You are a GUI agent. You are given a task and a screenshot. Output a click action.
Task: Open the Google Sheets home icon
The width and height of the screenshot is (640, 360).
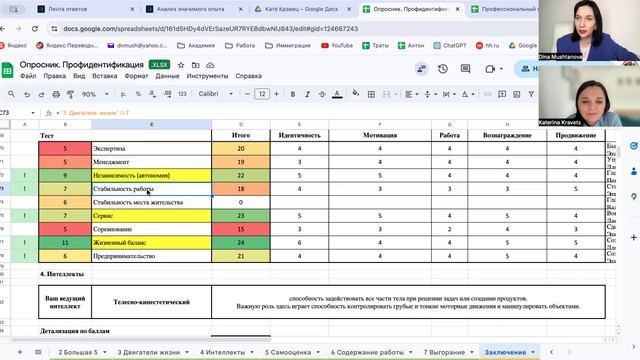coord(7,70)
